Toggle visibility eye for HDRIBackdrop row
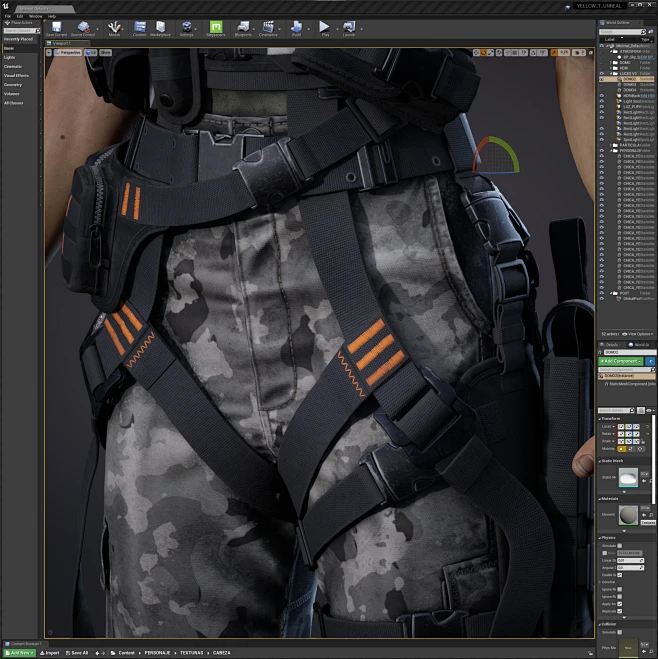Viewport: 658px width, 659px height. tap(602, 96)
